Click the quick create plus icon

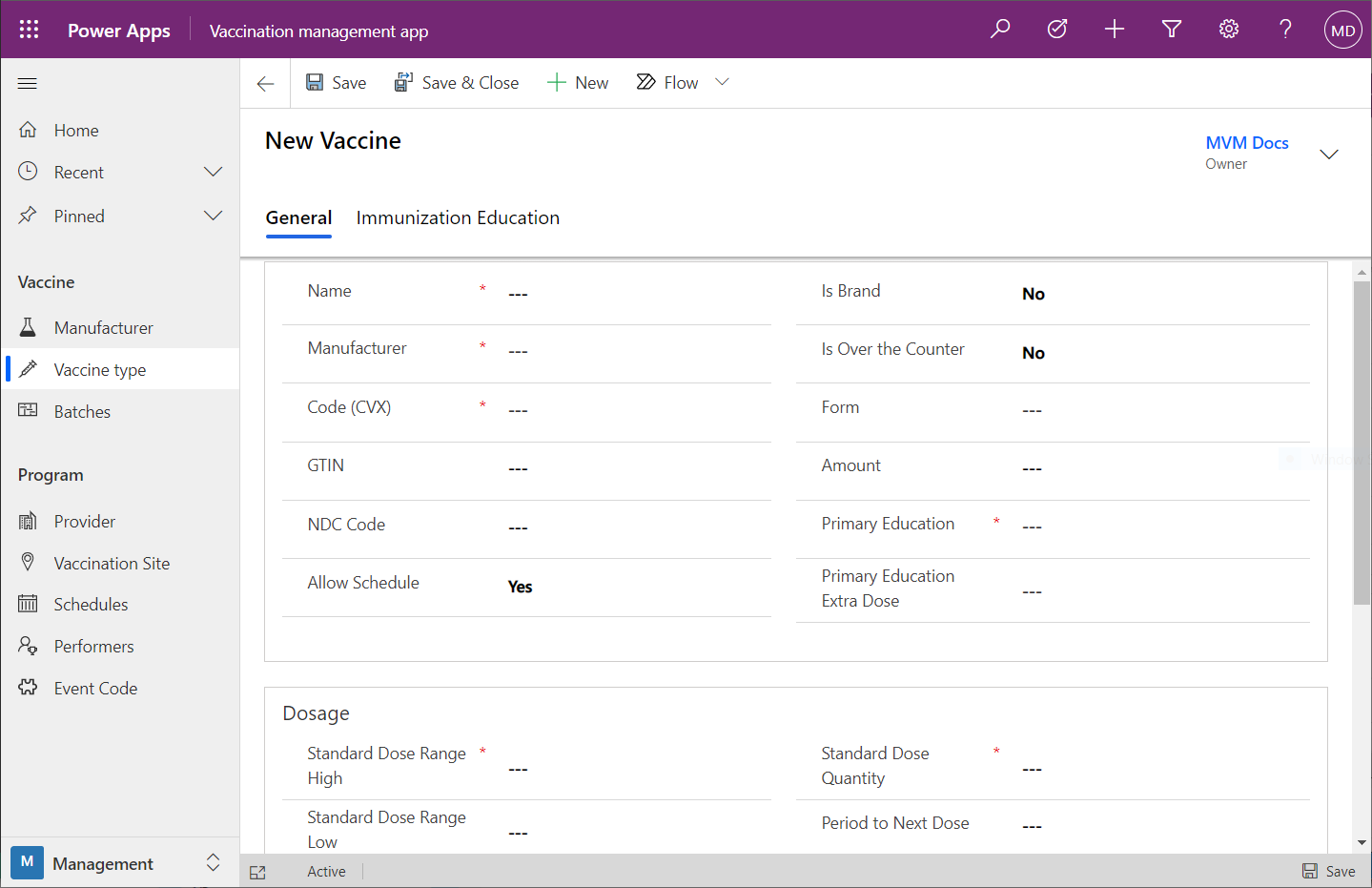[1114, 30]
